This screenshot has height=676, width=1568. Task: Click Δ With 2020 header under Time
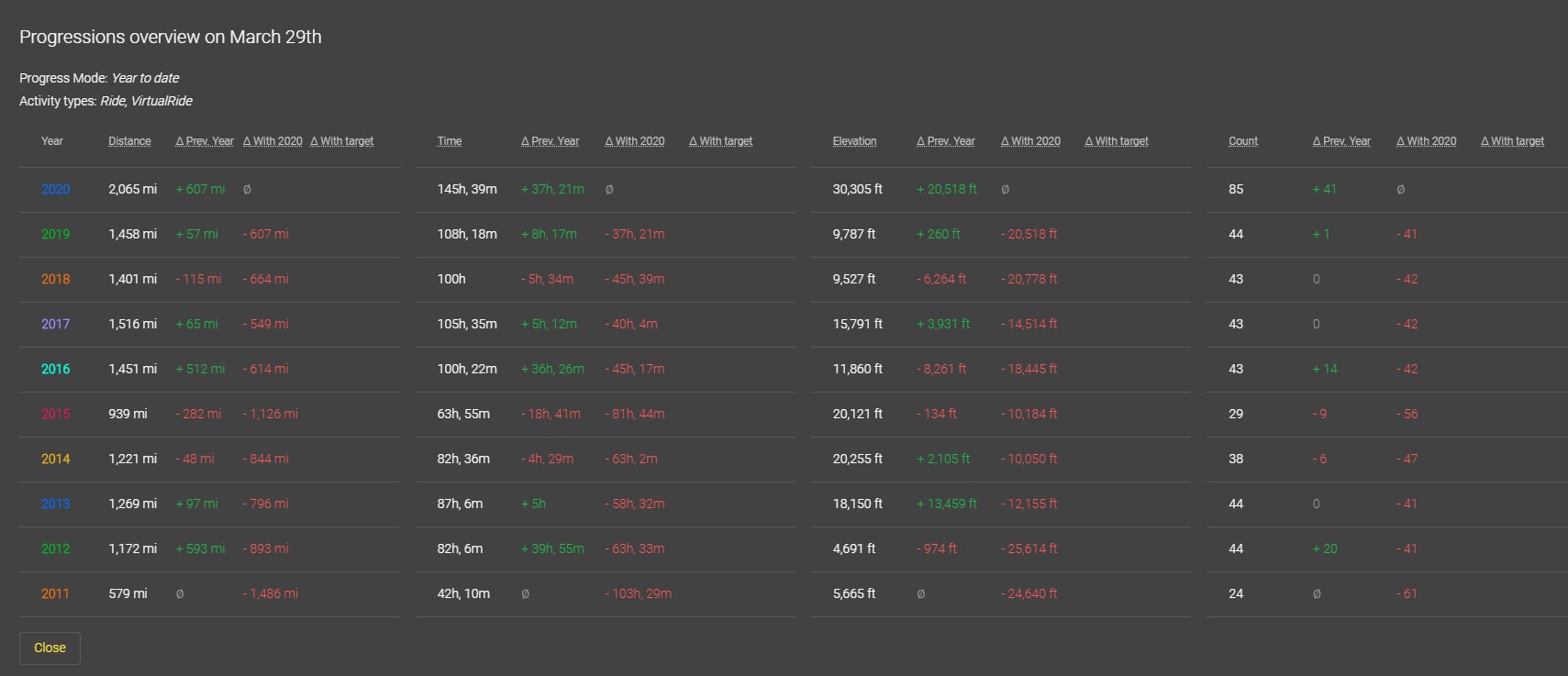[635, 141]
